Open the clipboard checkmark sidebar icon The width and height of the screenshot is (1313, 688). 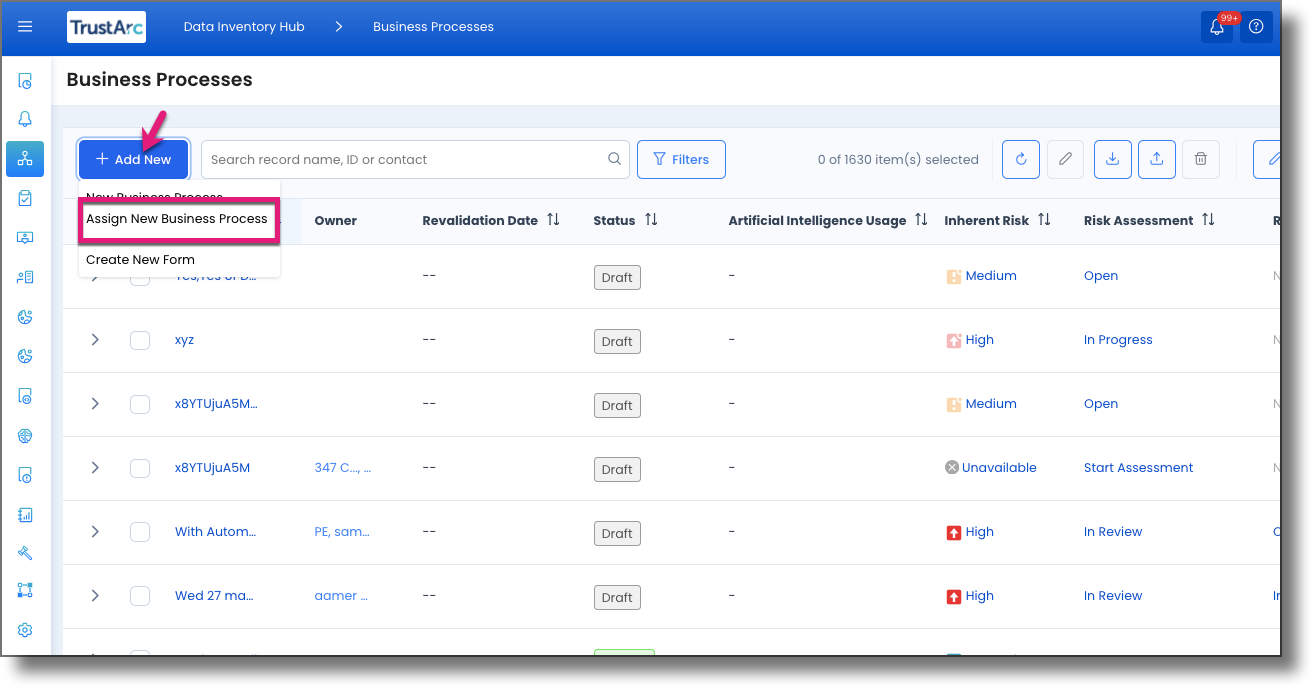coord(25,198)
